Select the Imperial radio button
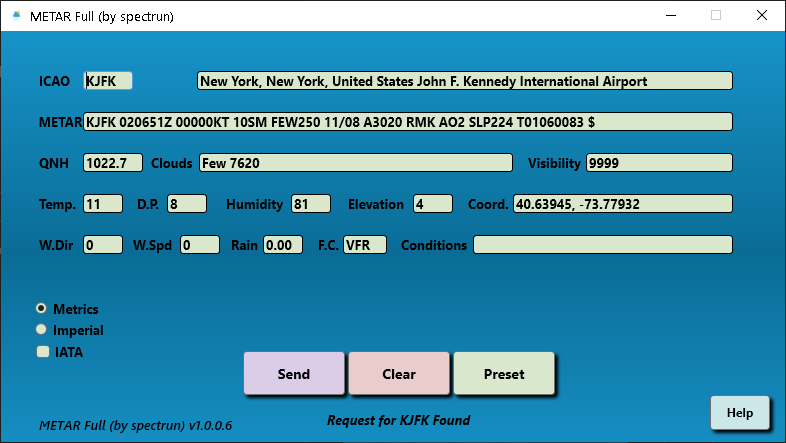 (41, 330)
